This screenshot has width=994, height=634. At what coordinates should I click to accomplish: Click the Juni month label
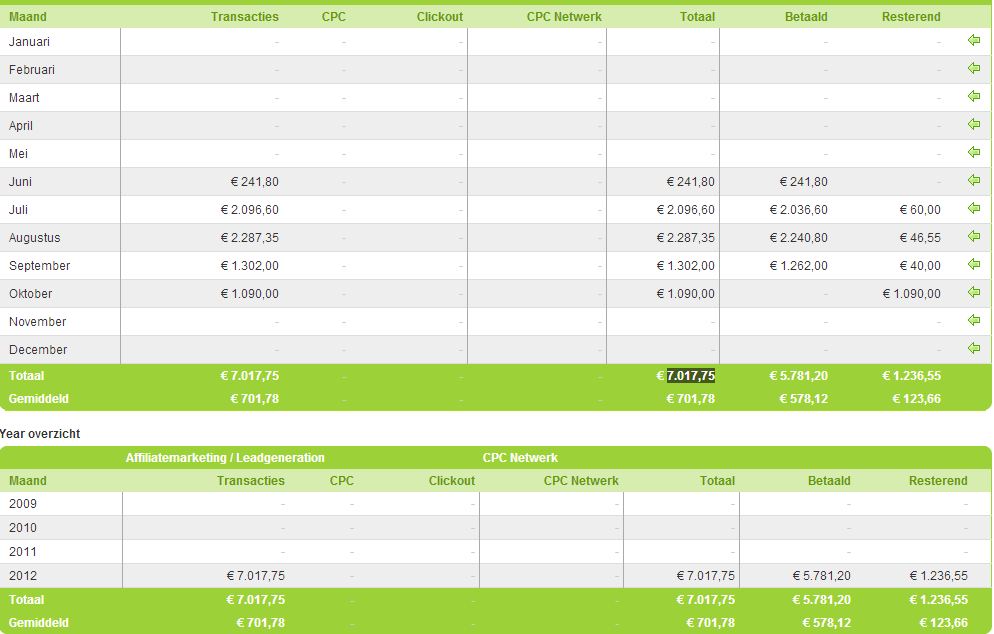click(x=20, y=182)
